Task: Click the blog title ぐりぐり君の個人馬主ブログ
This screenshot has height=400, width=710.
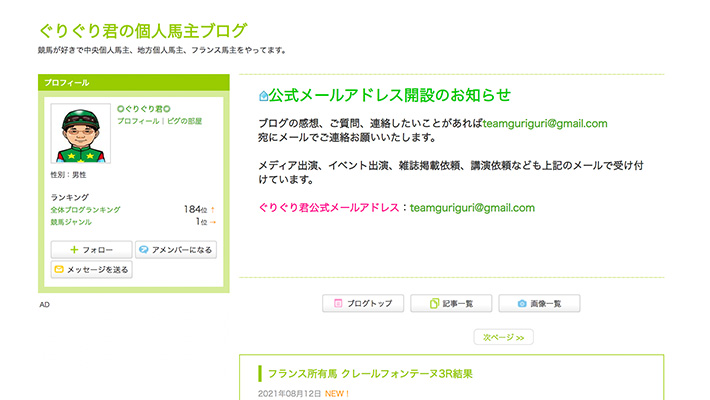Action: [x=143, y=31]
